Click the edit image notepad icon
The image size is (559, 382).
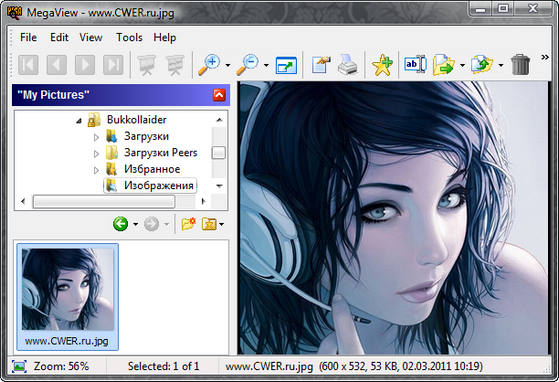point(320,64)
